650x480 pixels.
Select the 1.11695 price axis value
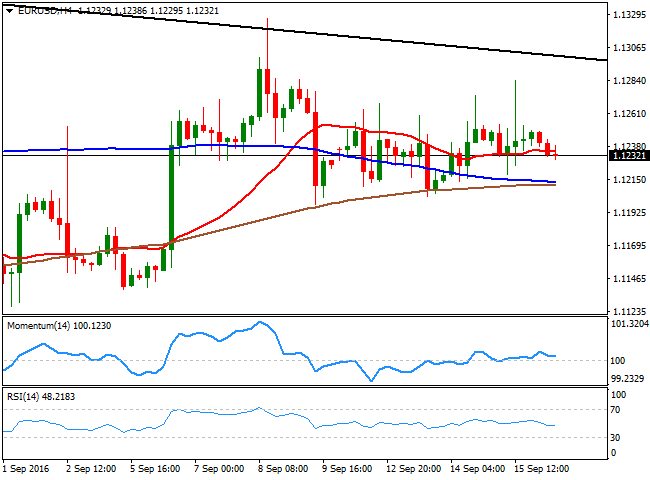pyautogui.click(x=629, y=246)
